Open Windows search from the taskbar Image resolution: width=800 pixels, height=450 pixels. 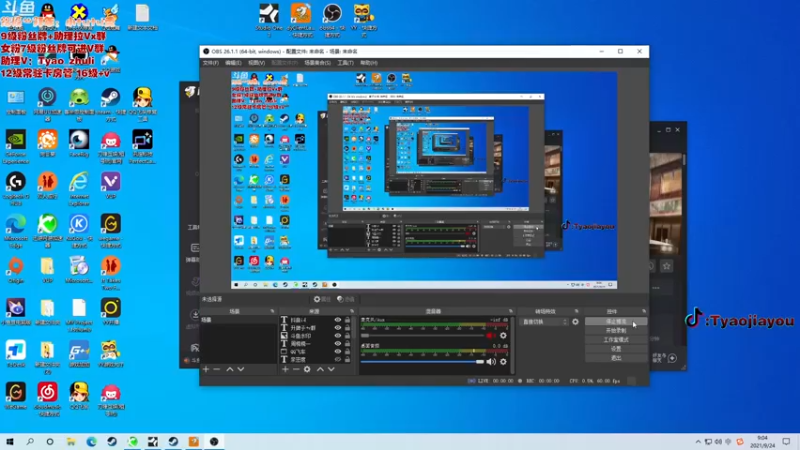pos(30,441)
